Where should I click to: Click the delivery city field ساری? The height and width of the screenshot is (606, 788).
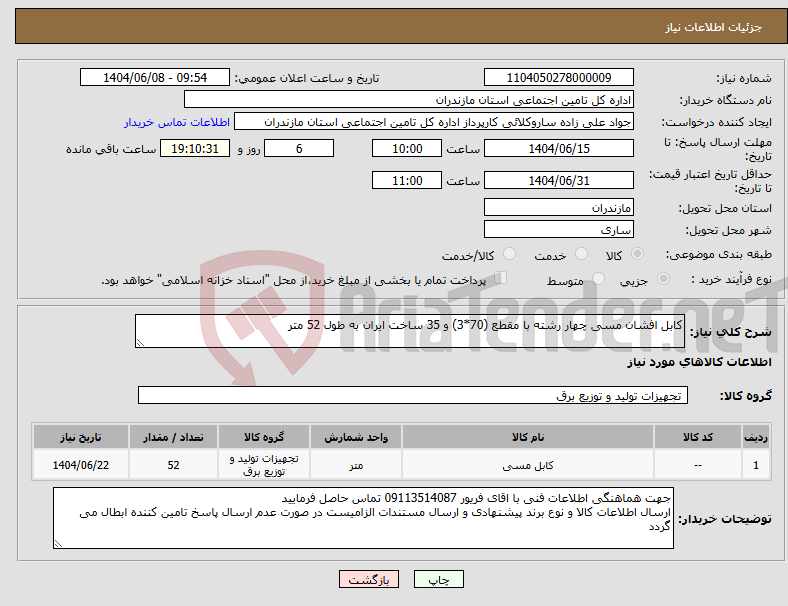click(x=558, y=229)
